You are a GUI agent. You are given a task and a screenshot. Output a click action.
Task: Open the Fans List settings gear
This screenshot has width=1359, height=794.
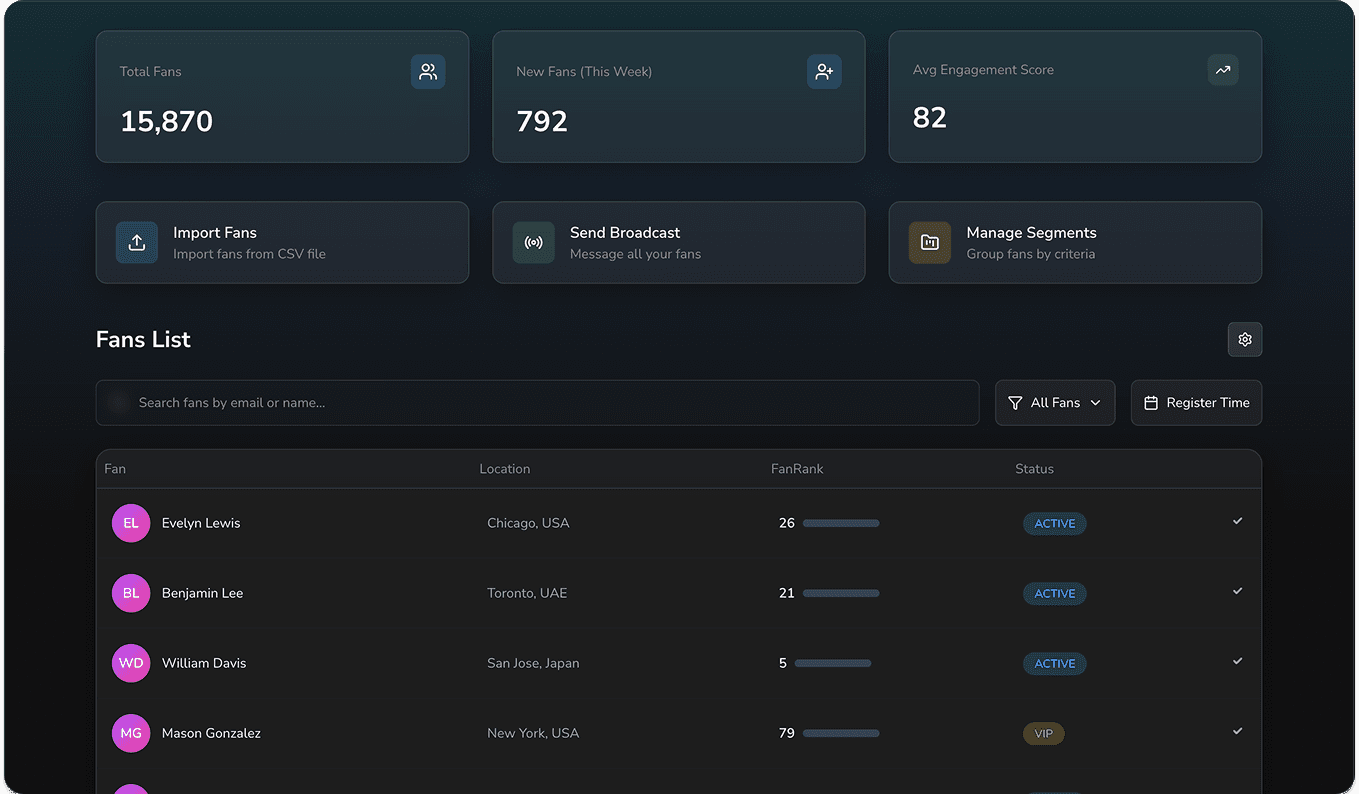(x=1245, y=339)
